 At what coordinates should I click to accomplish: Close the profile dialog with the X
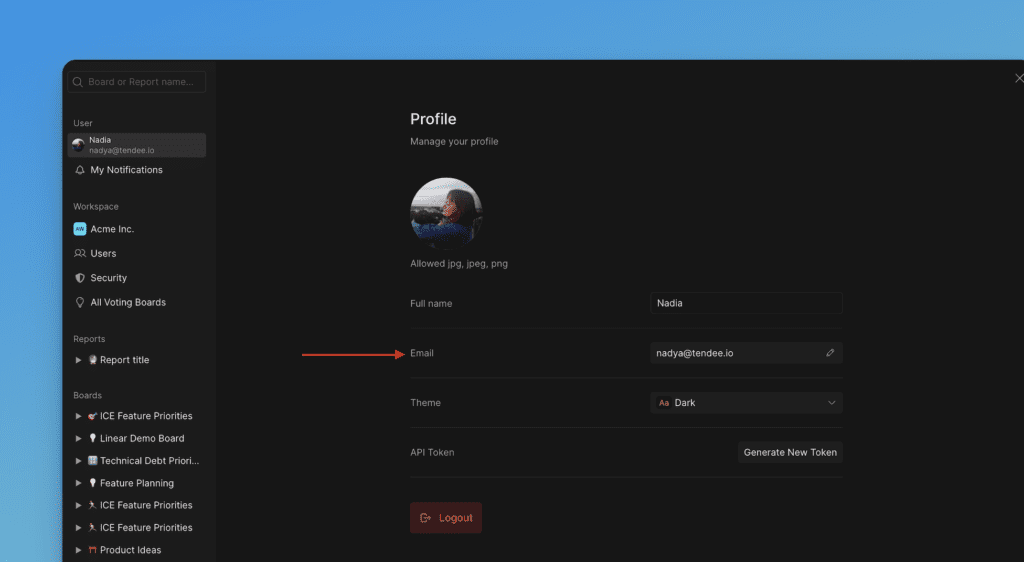point(1018,78)
